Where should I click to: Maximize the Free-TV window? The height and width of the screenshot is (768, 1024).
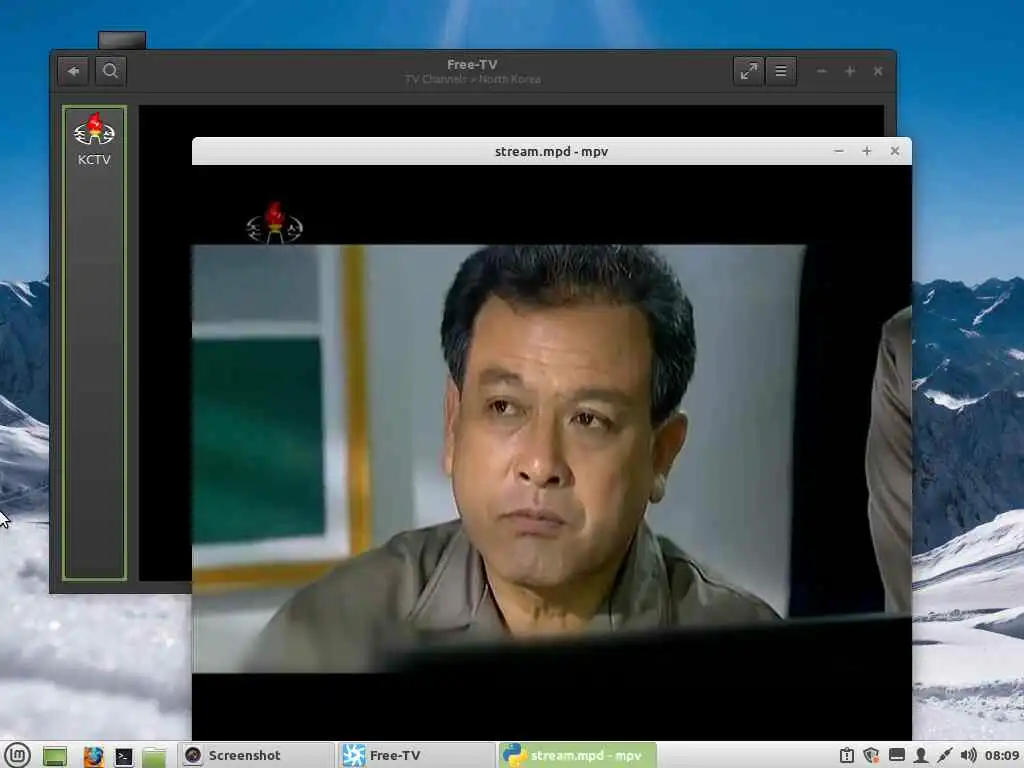(x=850, y=71)
